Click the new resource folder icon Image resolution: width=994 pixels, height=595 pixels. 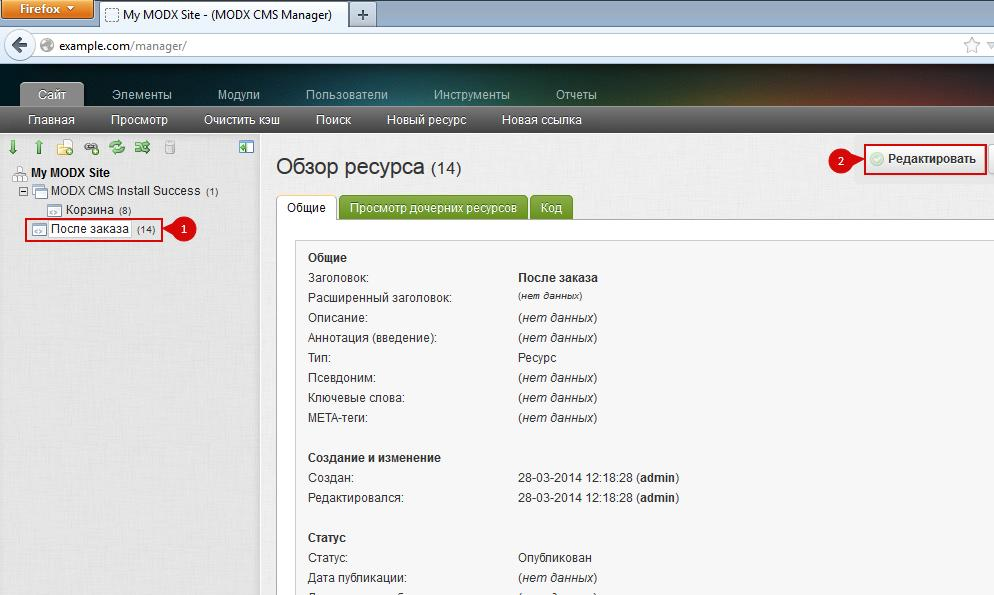65,147
